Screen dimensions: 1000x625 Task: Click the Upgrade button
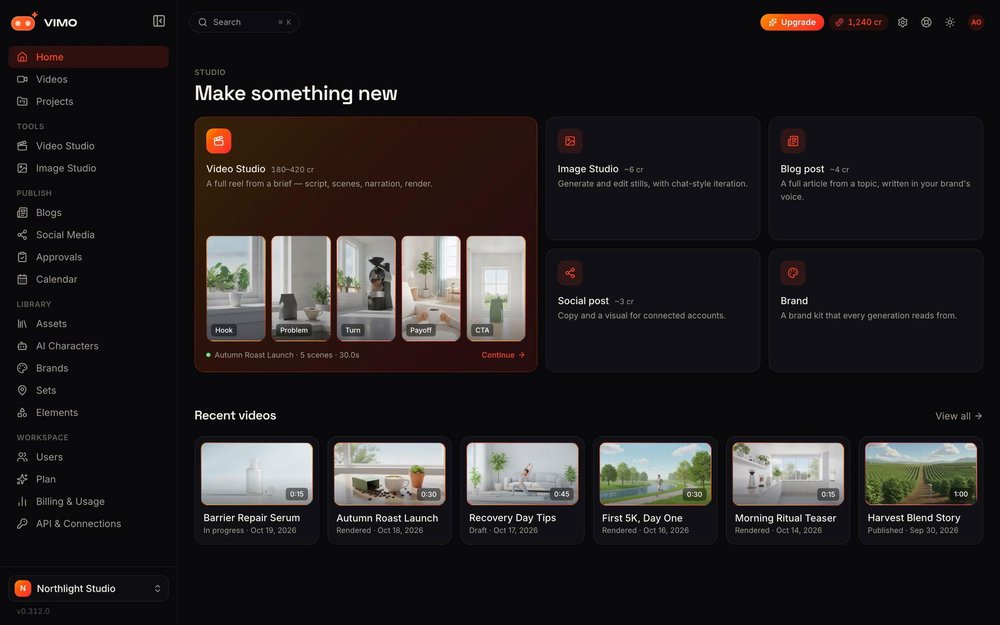pos(791,22)
